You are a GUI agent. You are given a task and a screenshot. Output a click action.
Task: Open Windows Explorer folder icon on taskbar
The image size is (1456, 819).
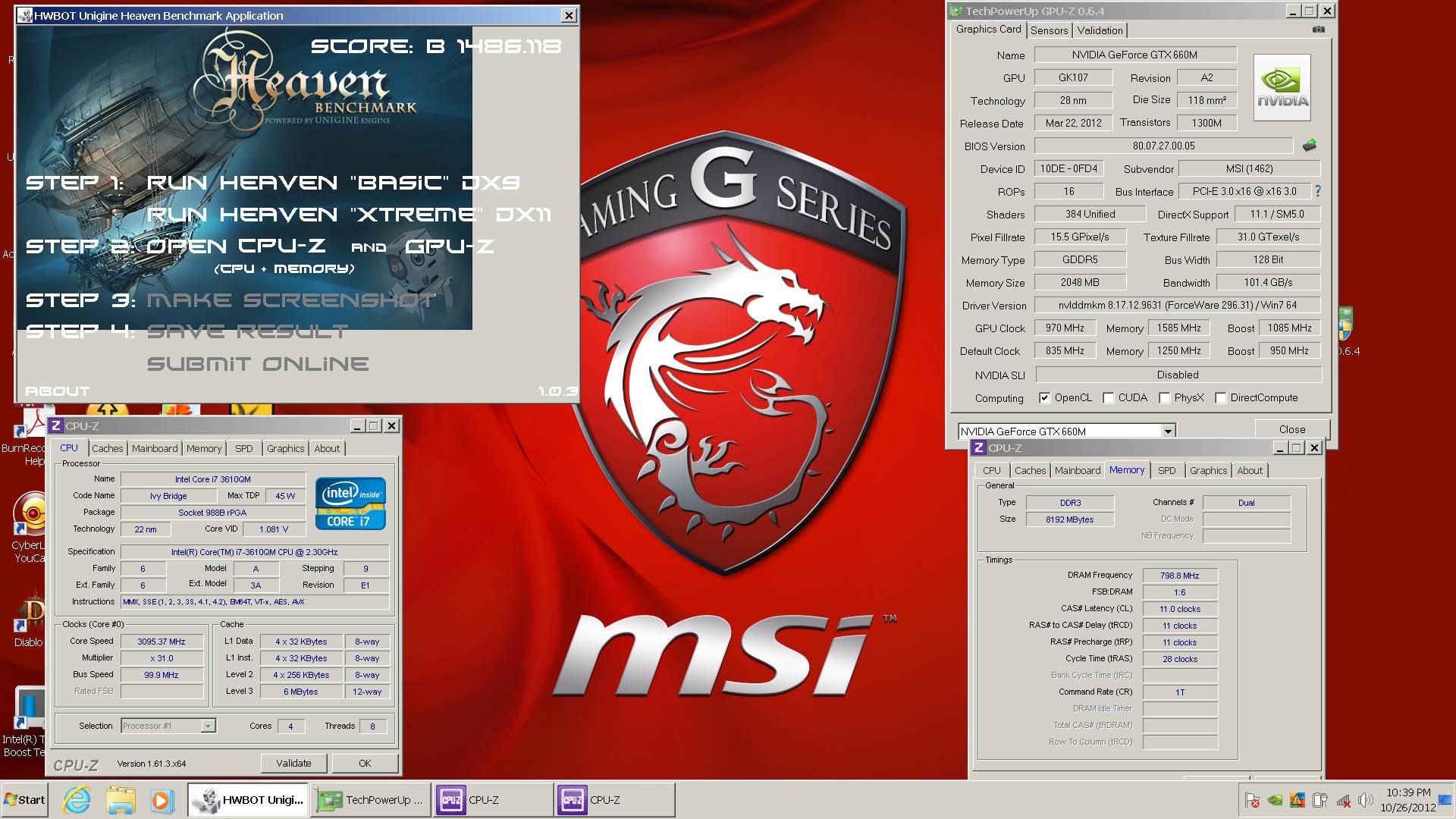pyautogui.click(x=120, y=800)
